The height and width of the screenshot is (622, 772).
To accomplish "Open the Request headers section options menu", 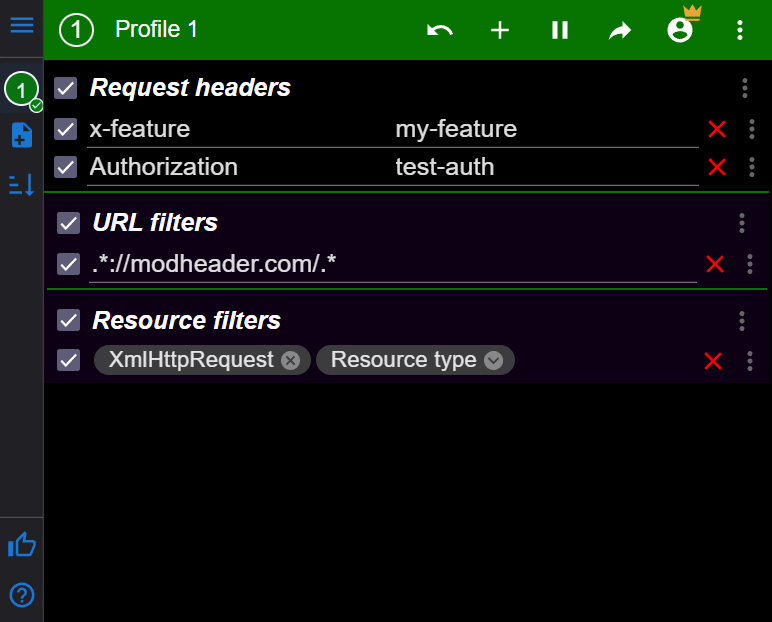I will coord(745,88).
